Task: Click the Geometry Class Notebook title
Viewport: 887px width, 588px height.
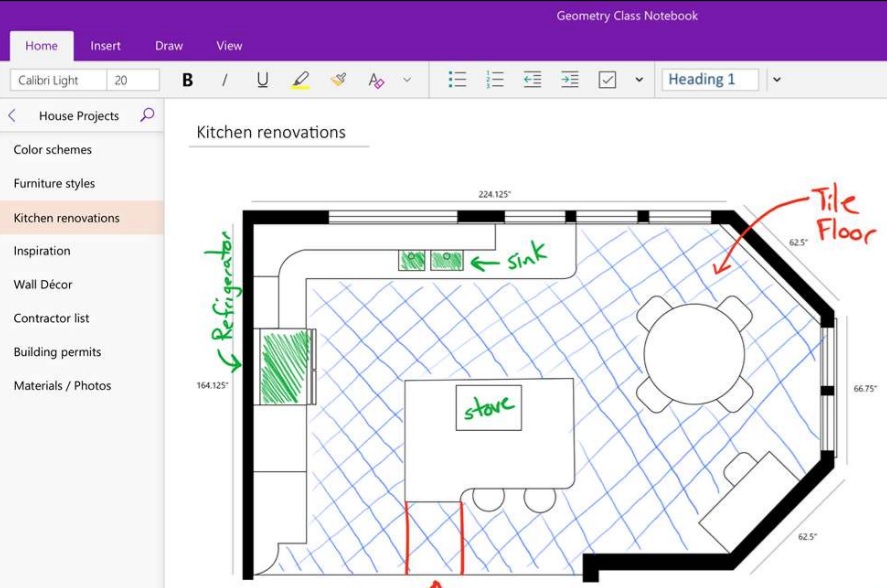Action: pyautogui.click(x=627, y=16)
